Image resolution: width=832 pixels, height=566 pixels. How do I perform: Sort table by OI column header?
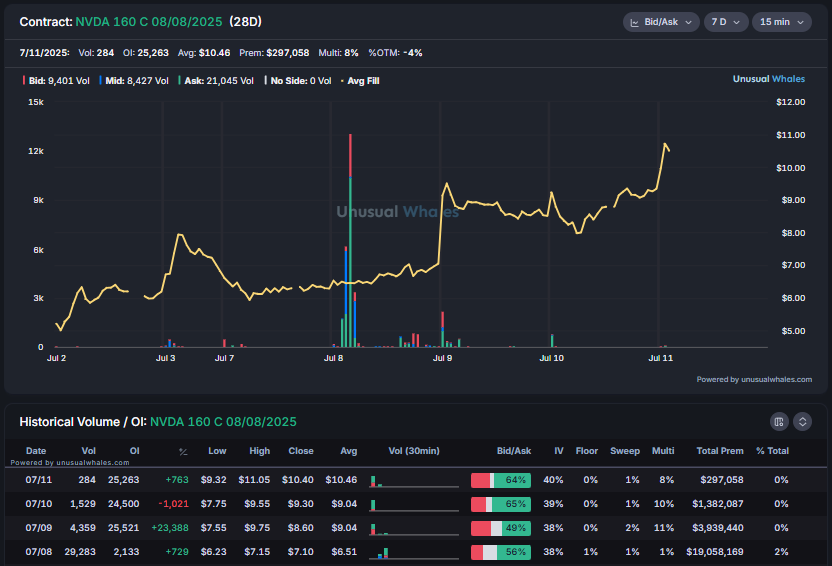pos(135,451)
